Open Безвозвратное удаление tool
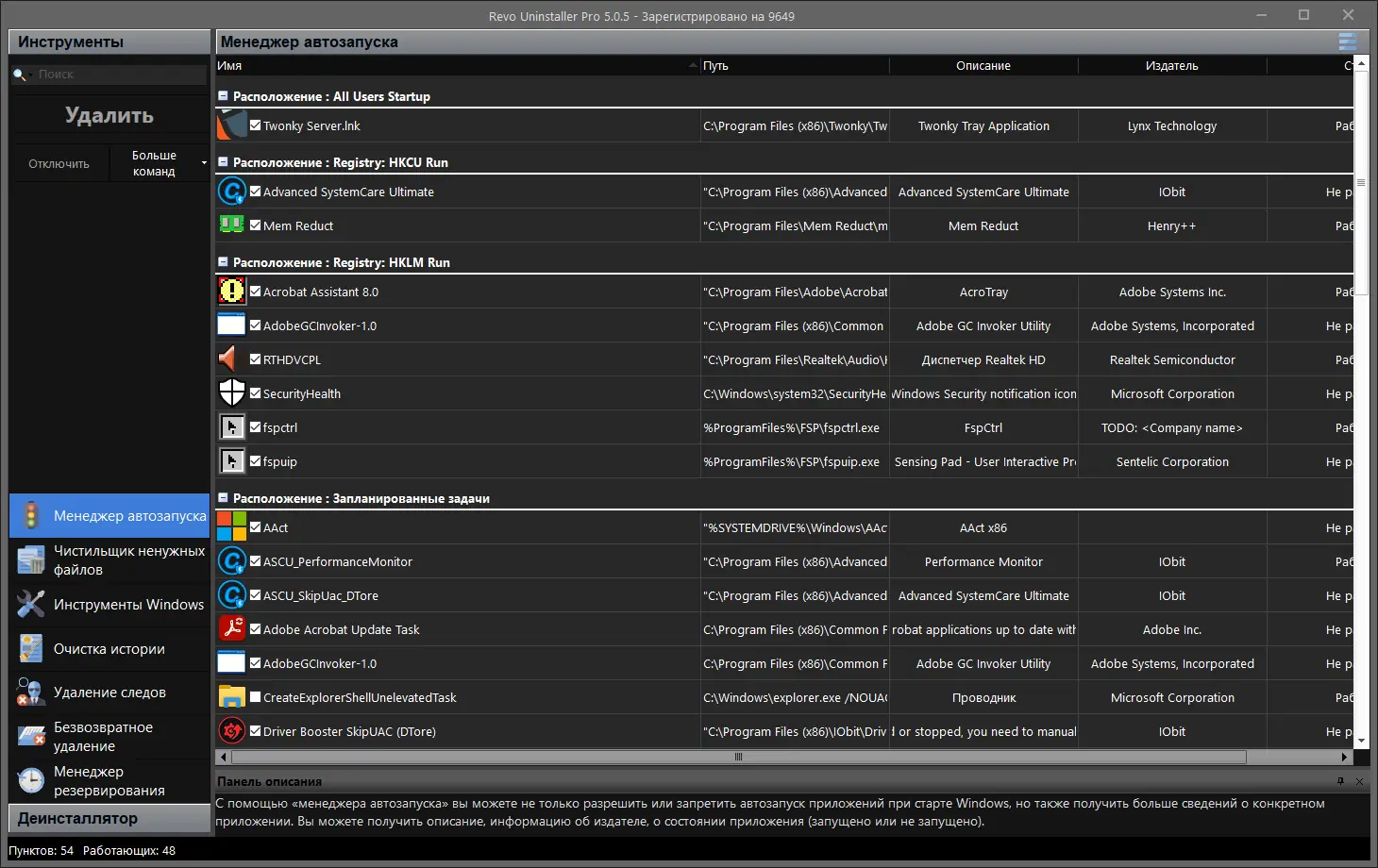This screenshot has width=1378, height=868. 109,737
